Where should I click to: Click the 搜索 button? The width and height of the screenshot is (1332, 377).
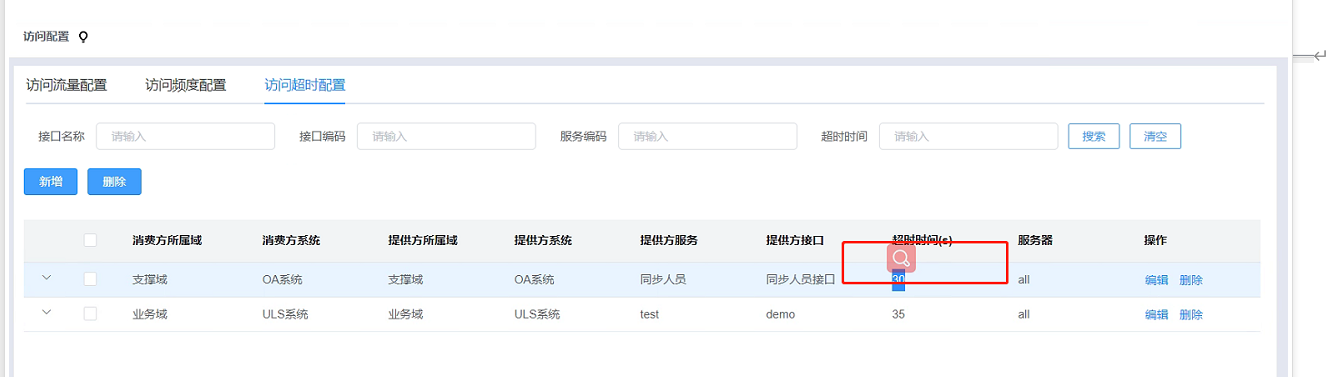pos(1094,136)
